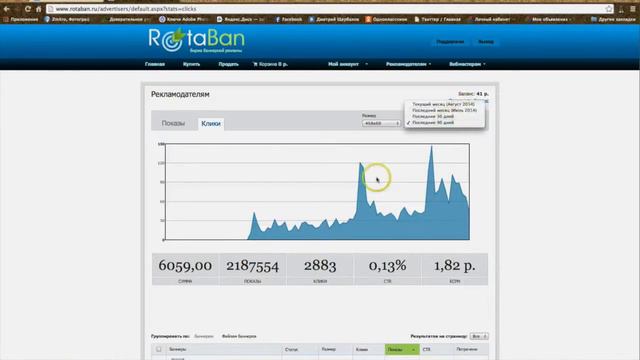Expand the Мой аккаунт menu
The image size is (640, 360).
click(348, 64)
